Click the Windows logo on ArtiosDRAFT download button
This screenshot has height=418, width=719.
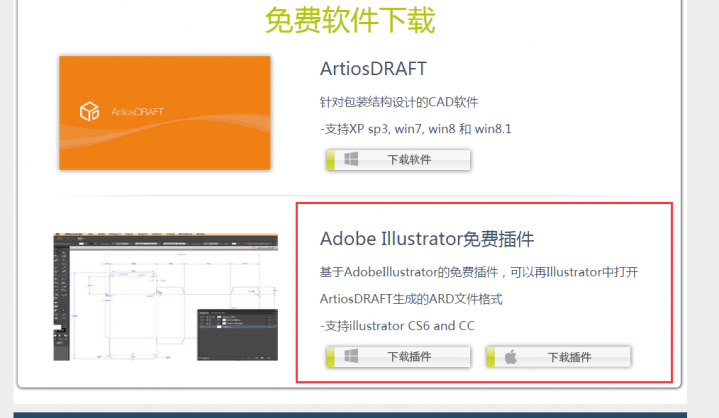pos(351,159)
